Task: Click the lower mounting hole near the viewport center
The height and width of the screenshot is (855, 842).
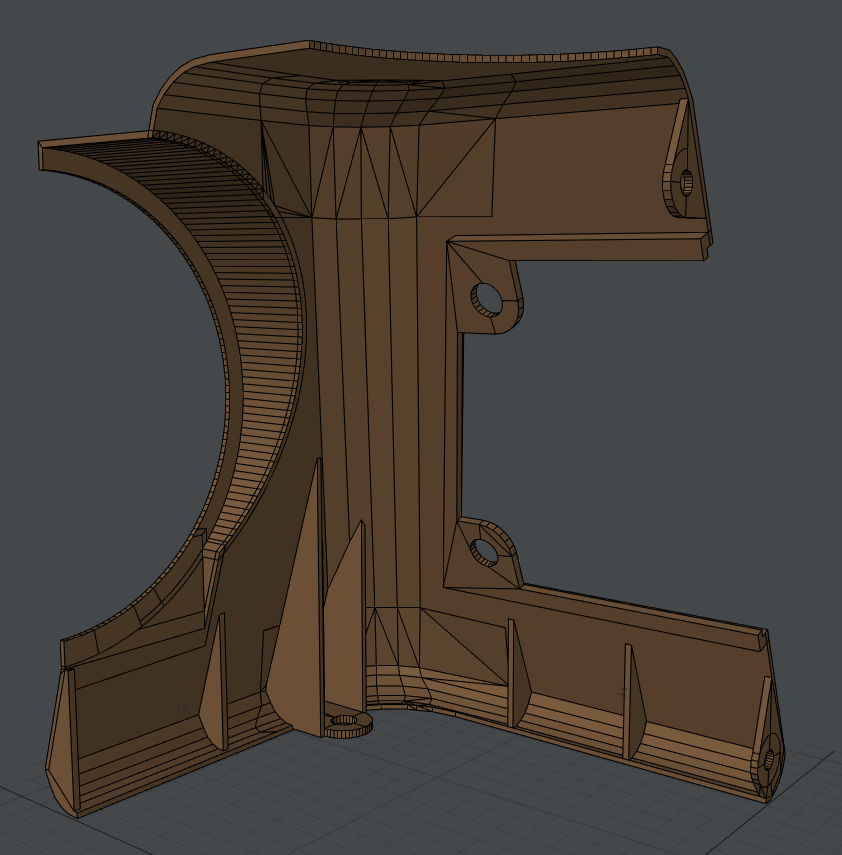Action: pos(484,551)
